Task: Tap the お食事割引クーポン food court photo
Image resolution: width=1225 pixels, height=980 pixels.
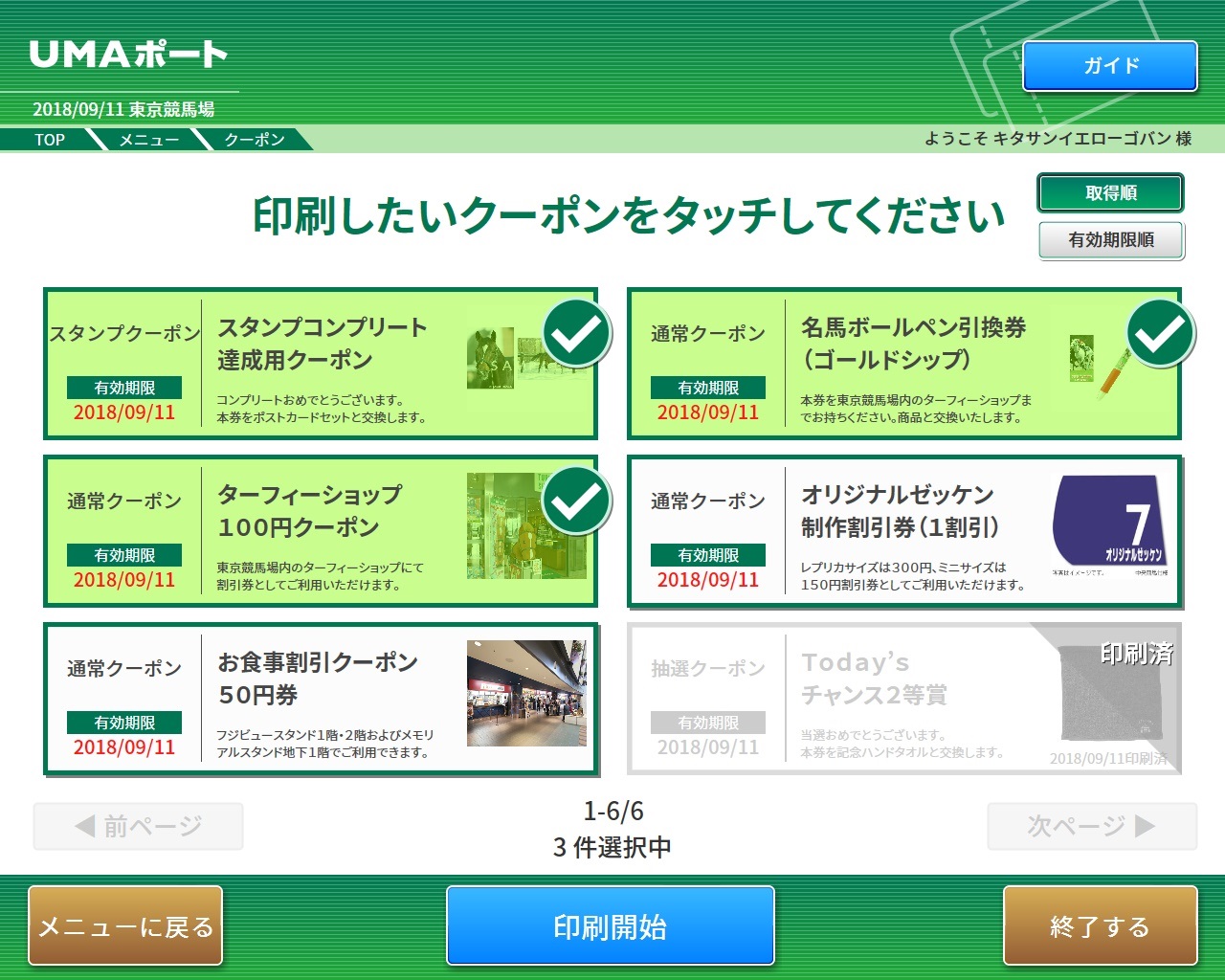Action: [x=525, y=693]
